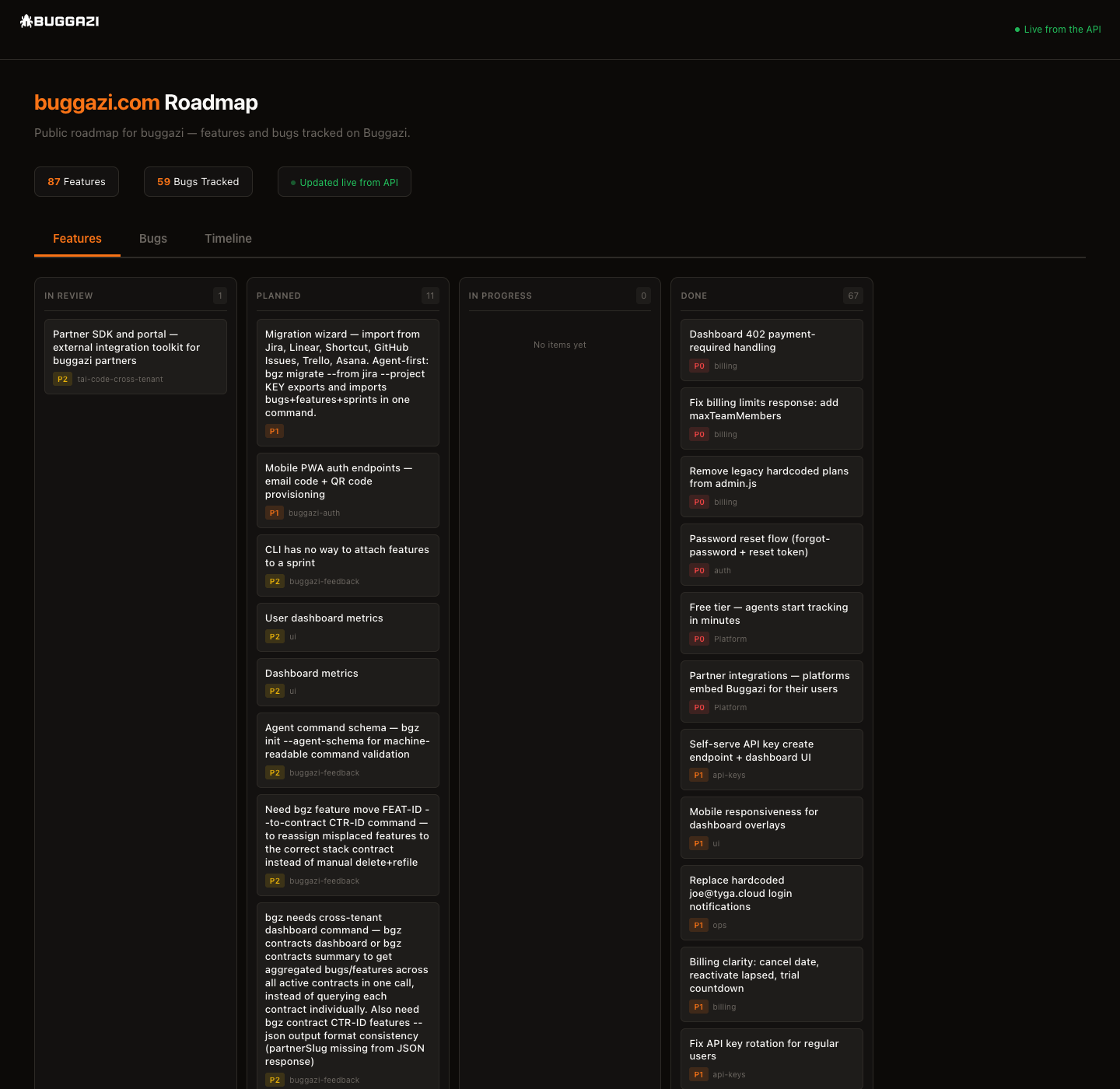The height and width of the screenshot is (1089, 1120).
Task: Click the page subtitle Public roadmap text
Action: [x=222, y=133]
